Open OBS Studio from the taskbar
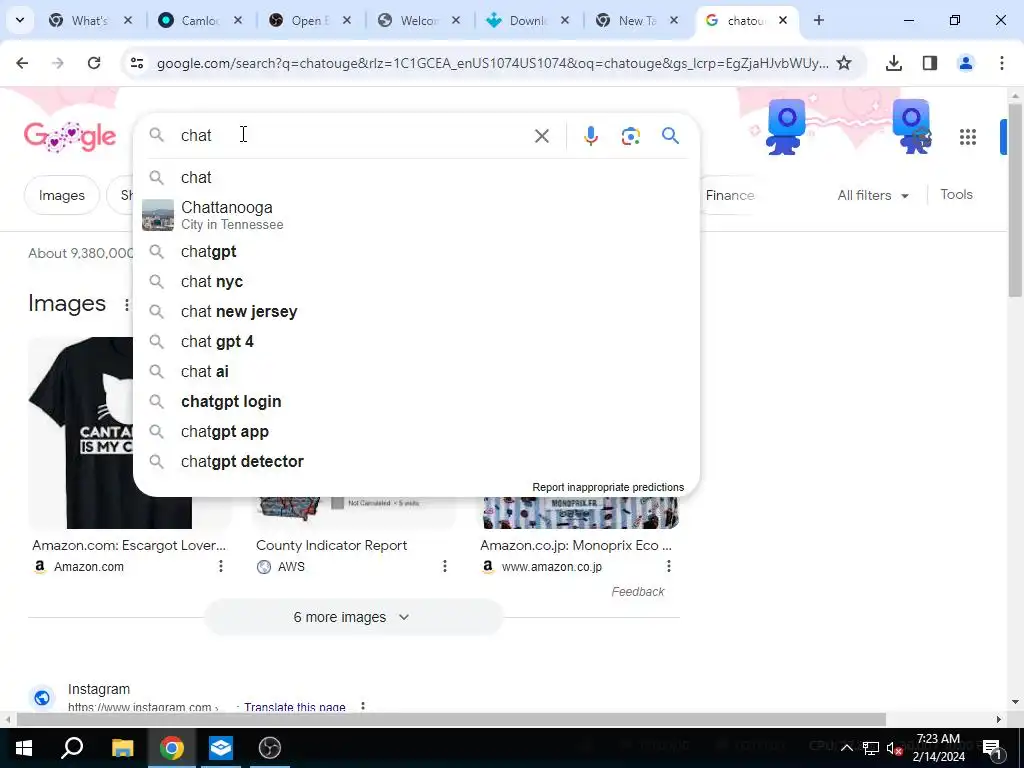1024x768 pixels. 270,748
